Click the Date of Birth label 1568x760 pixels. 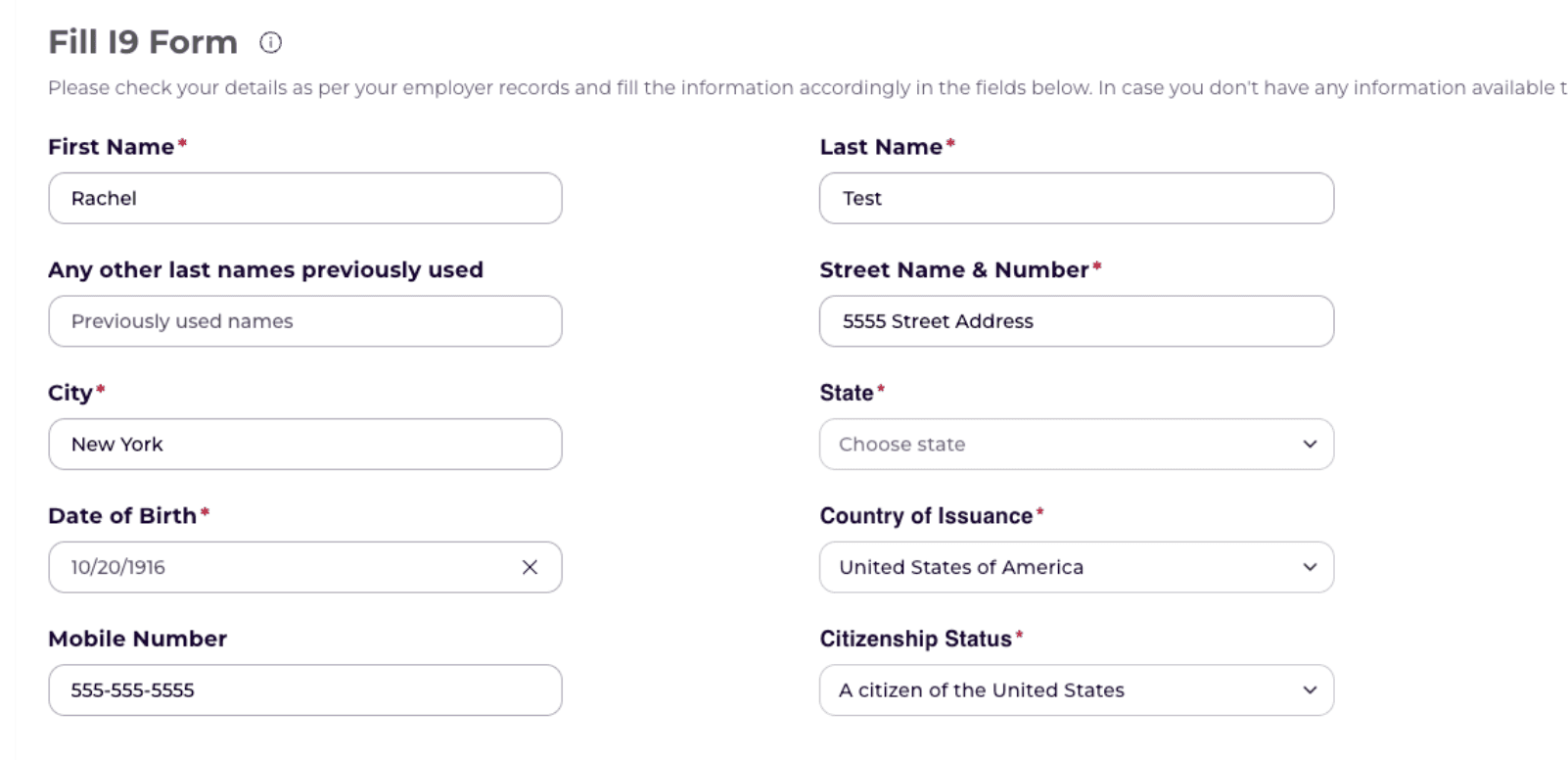point(122,516)
